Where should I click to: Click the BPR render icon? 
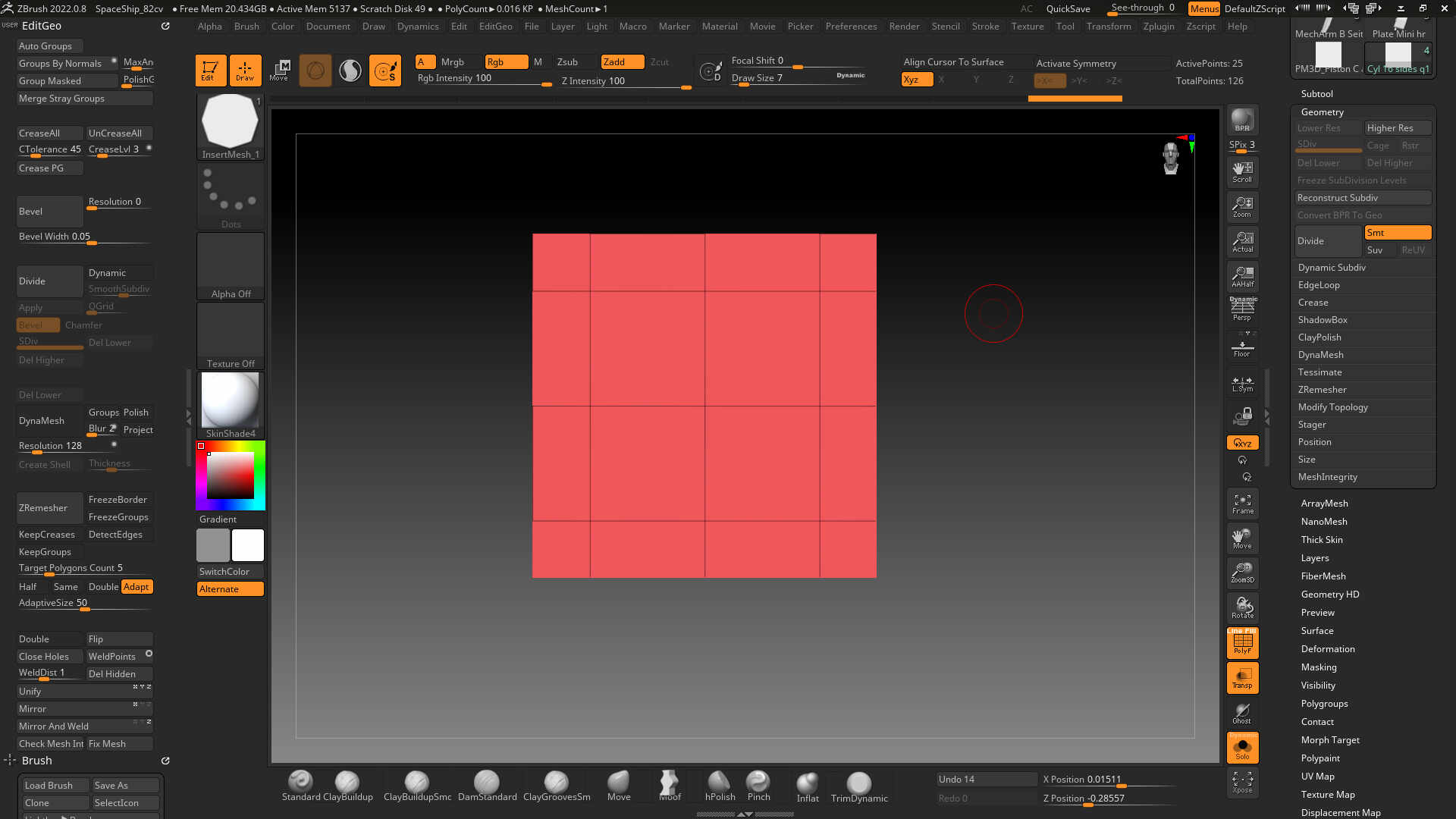(x=1242, y=120)
